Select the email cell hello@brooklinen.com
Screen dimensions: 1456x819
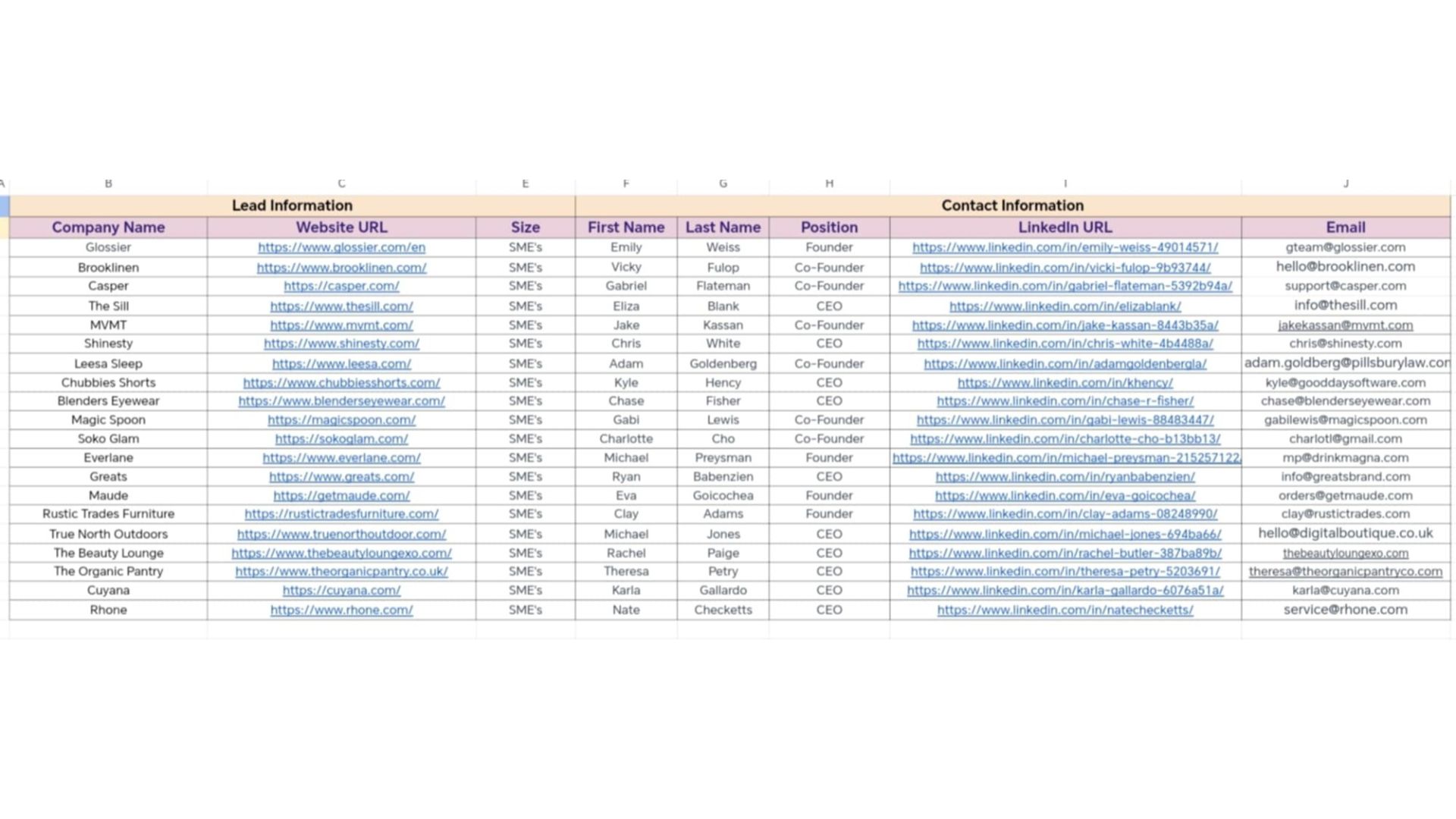[x=1345, y=267]
